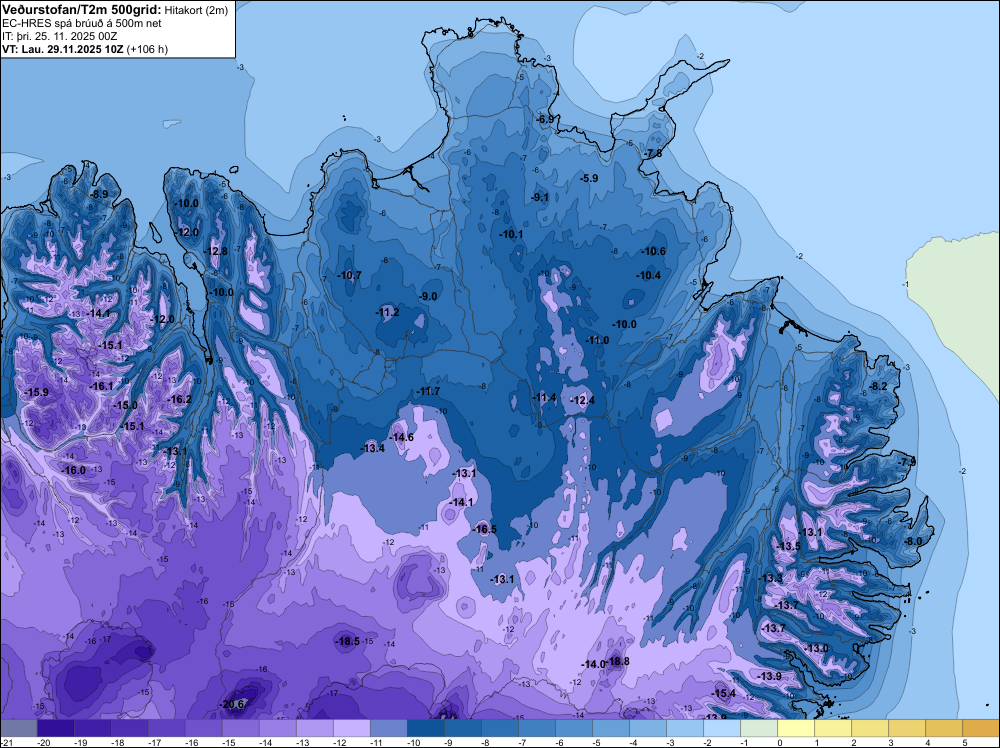Click the -9.1 temperature value
Image resolution: width=1000 pixels, height=748 pixels.
point(540,197)
